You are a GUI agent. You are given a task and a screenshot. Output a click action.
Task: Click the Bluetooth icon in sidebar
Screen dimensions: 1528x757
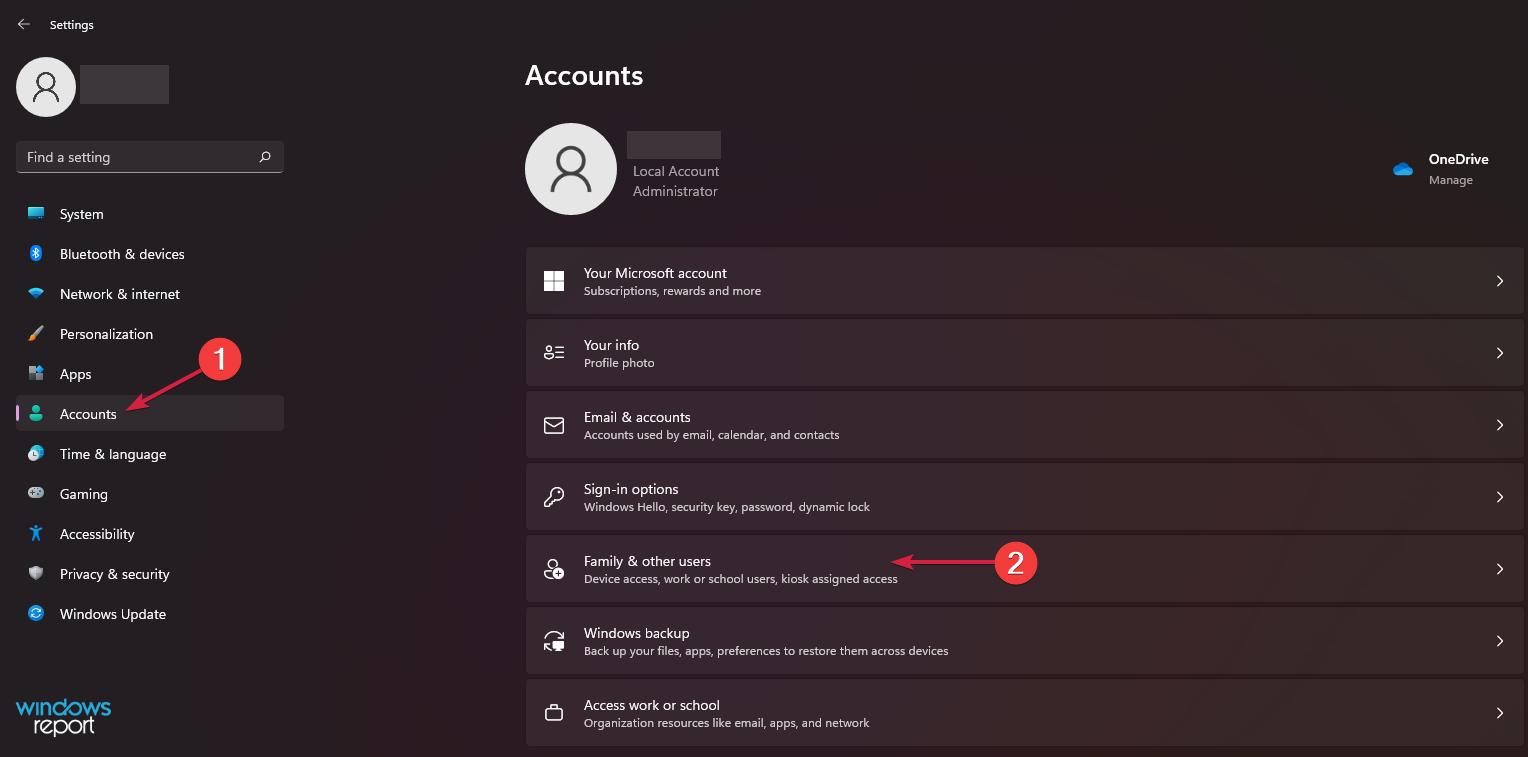pyautogui.click(x=36, y=254)
